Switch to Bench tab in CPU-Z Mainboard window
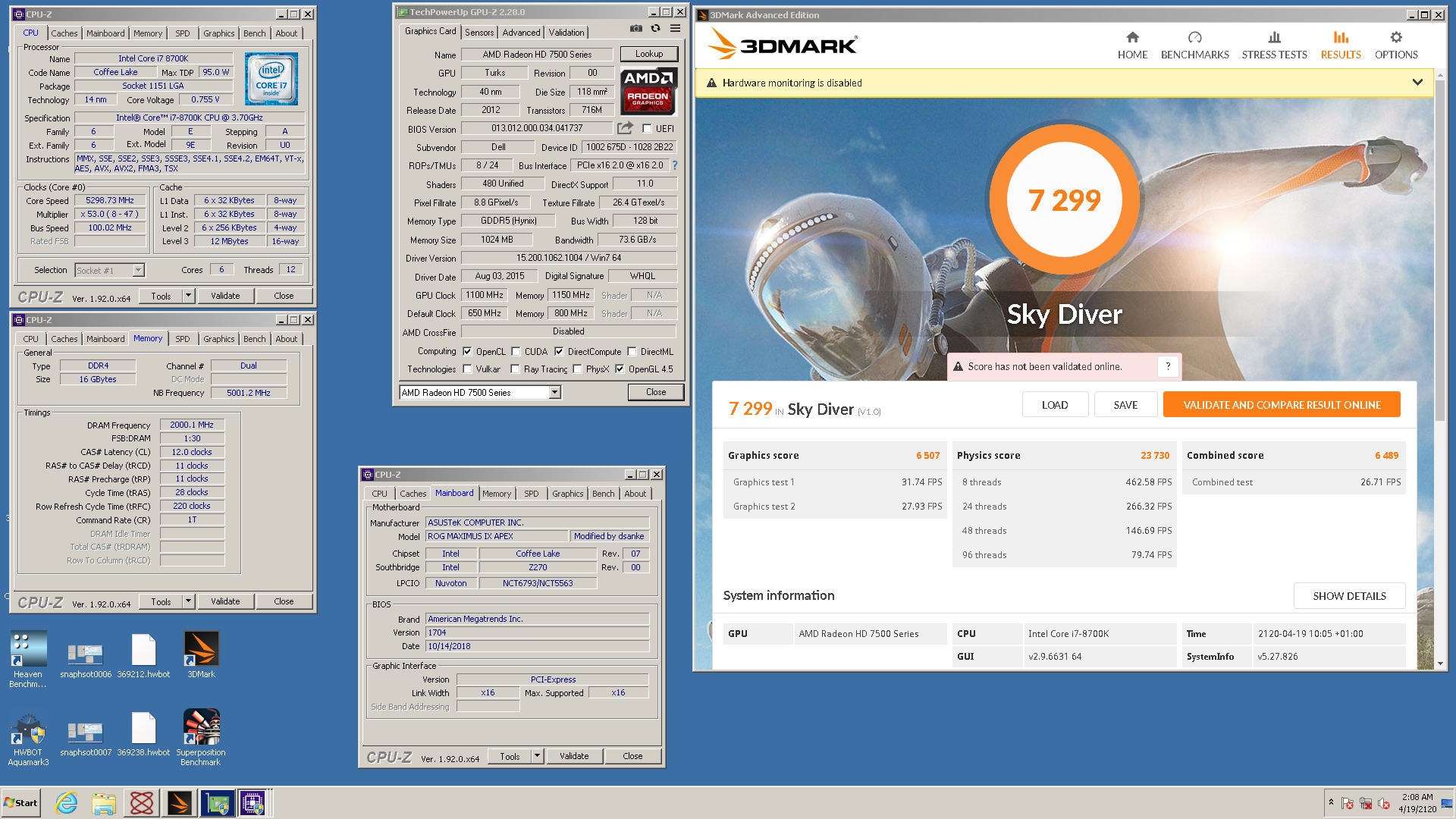Image resolution: width=1456 pixels, height=819 pixels. [604, 494]
